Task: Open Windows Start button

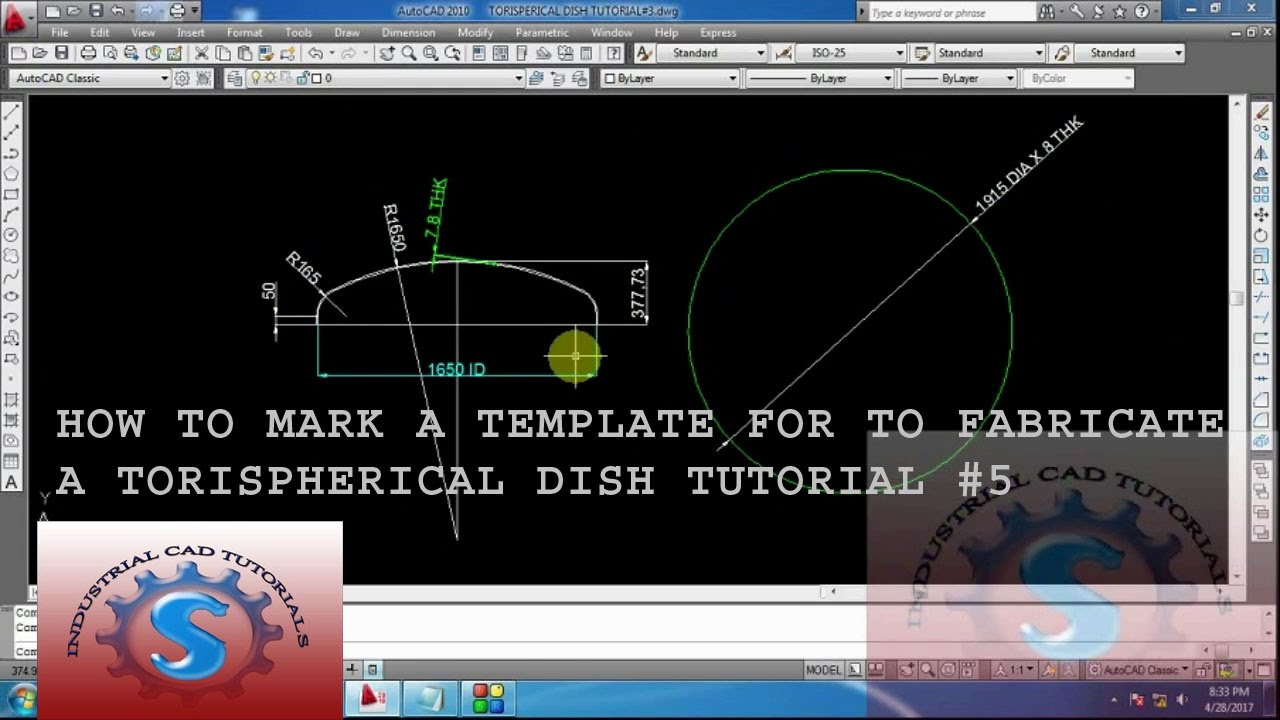Action: pyautogui.click(x=20, y=697)
